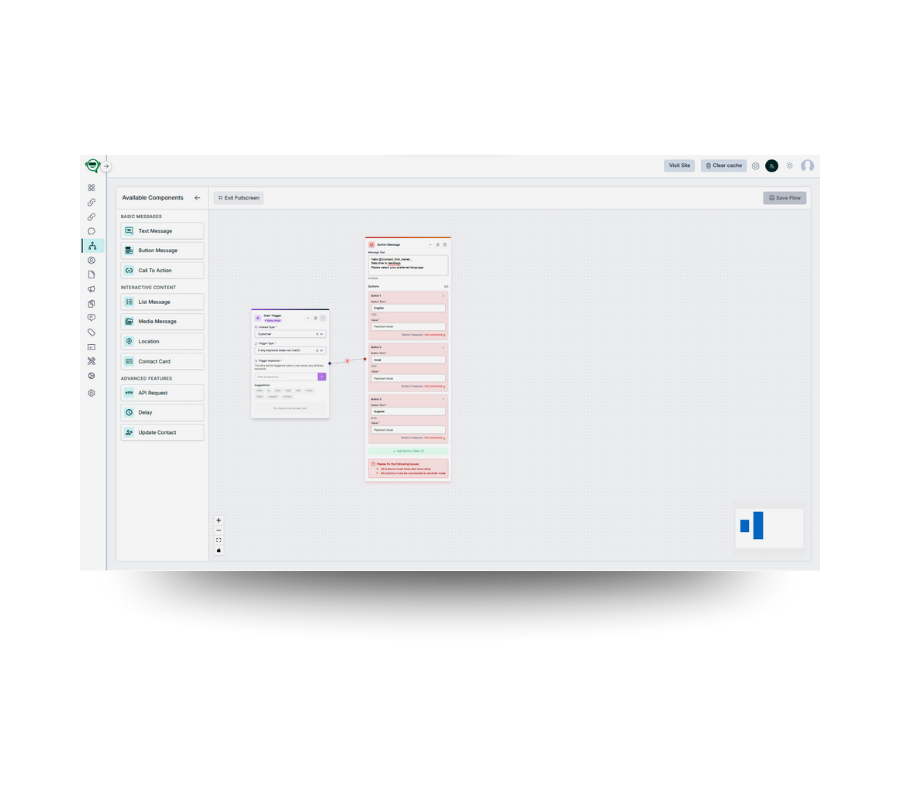Click the Save Flow button
The image size is (900, 800).
click(x=784, y=198)
